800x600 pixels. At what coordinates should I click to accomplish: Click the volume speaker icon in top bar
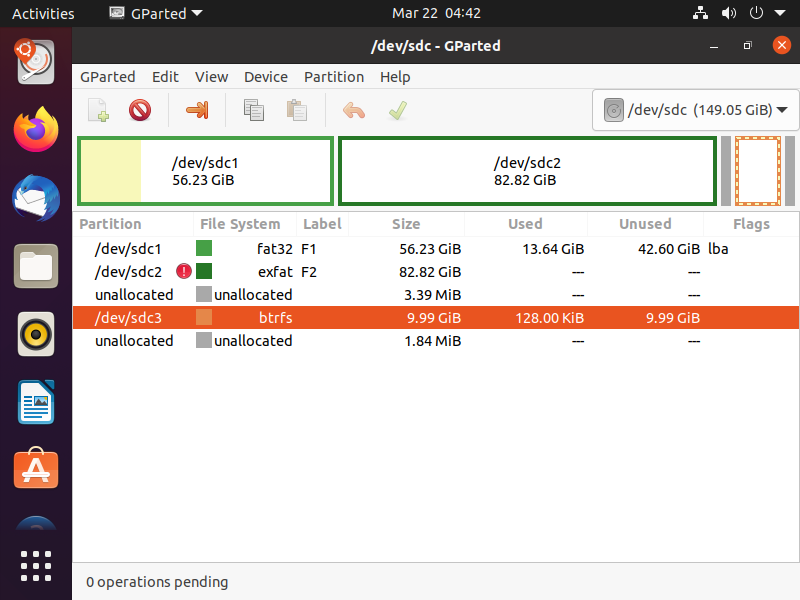(729, 13)
